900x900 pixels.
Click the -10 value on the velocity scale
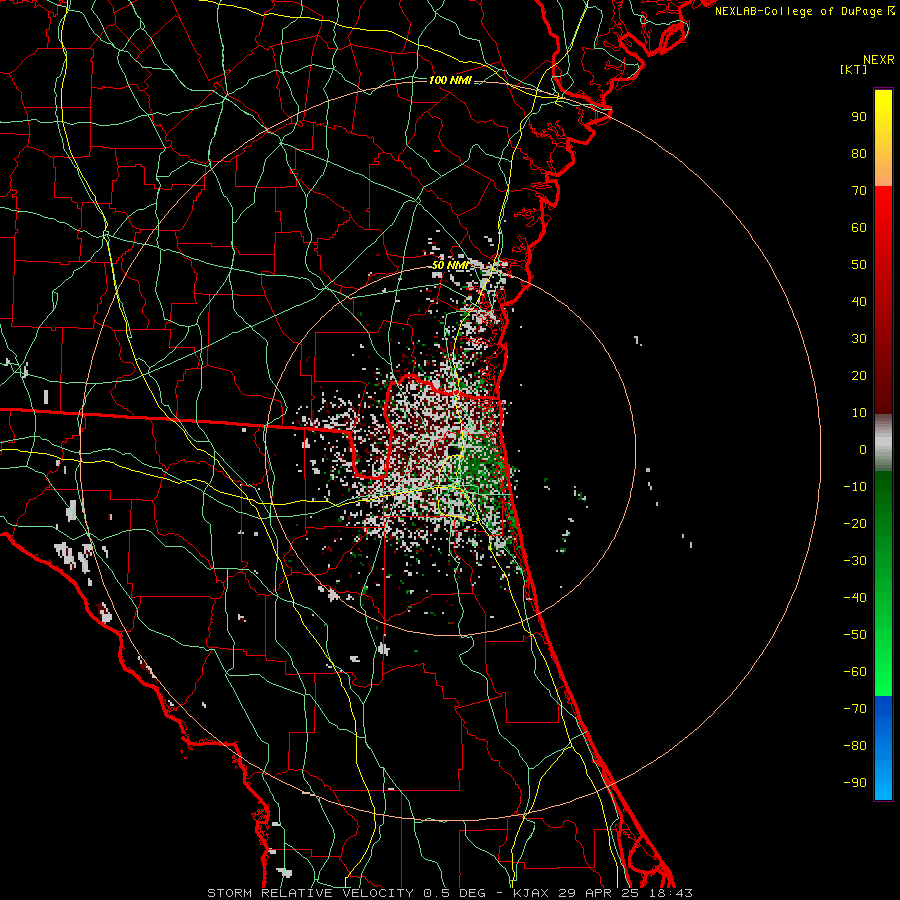pos(855,487)
